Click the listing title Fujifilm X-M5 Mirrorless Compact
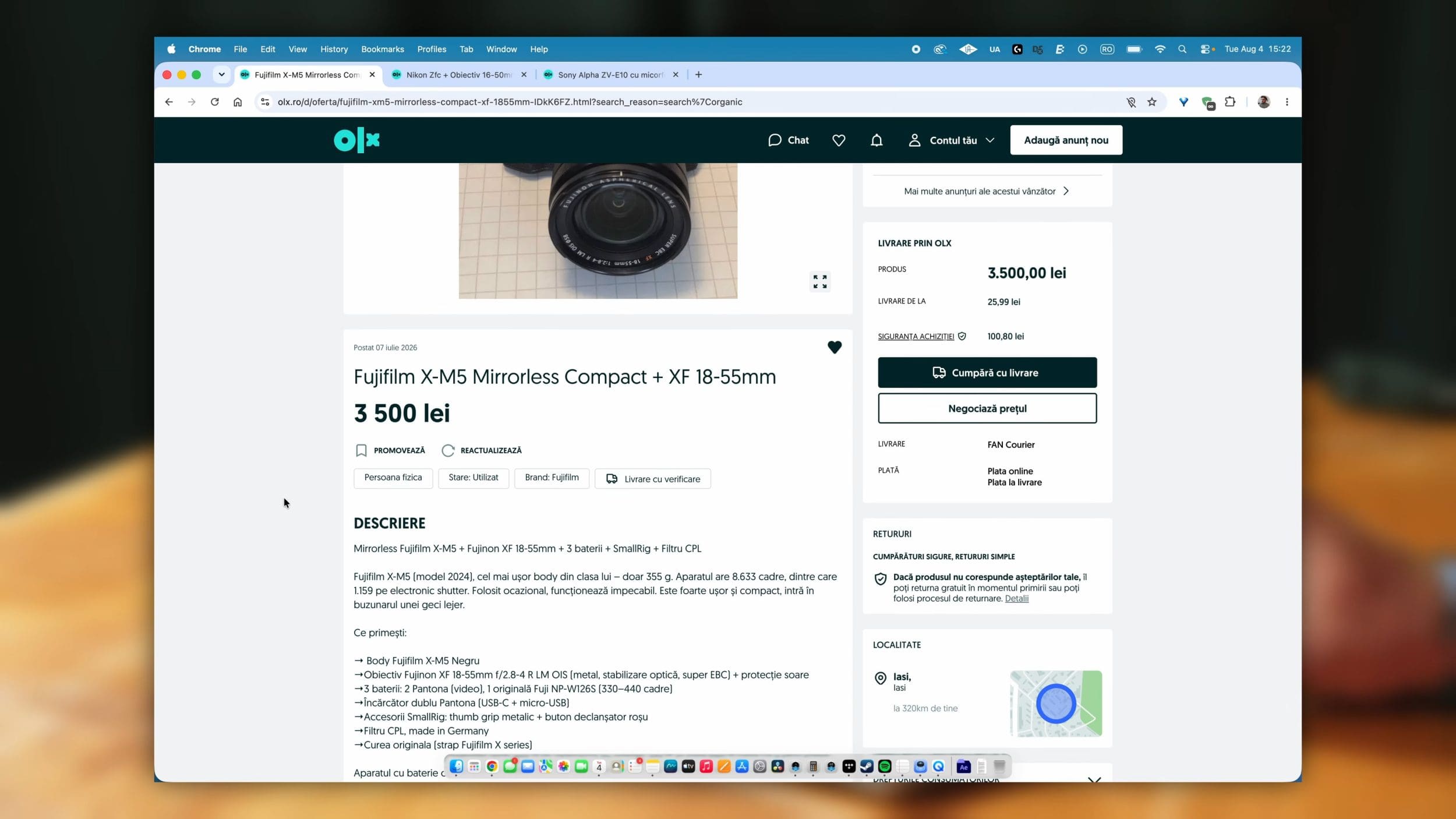Image resolution: width=1456 pixels, height=819 pixels. click(x=564, y=377)
